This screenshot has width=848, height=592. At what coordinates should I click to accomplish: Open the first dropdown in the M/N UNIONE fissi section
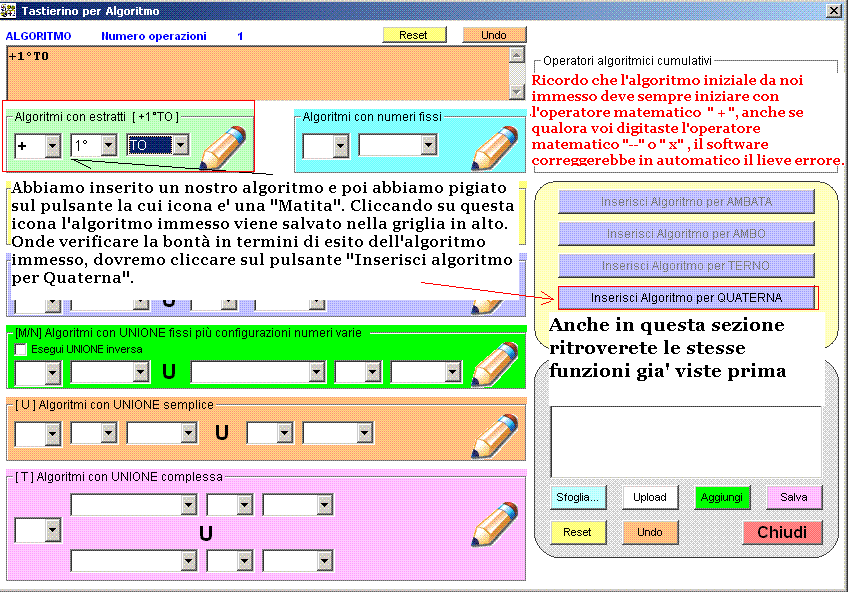(x=52, y=372)
